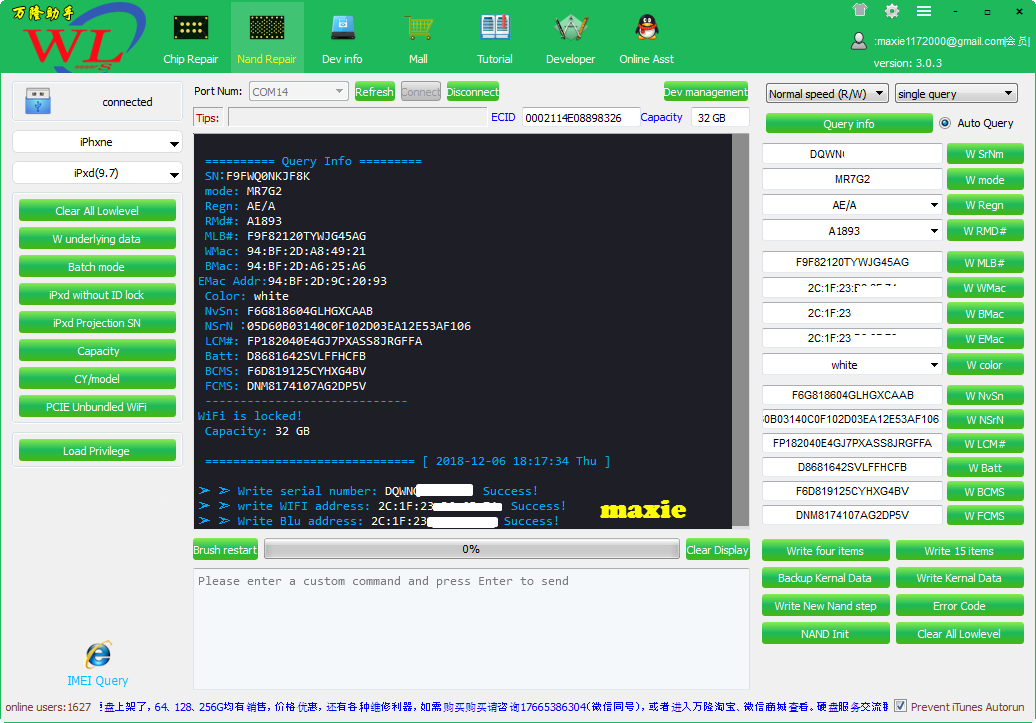Viewport: 1036px width, 723px height.
Task: Click the 0% progress bar
Action: click(471, 549)
